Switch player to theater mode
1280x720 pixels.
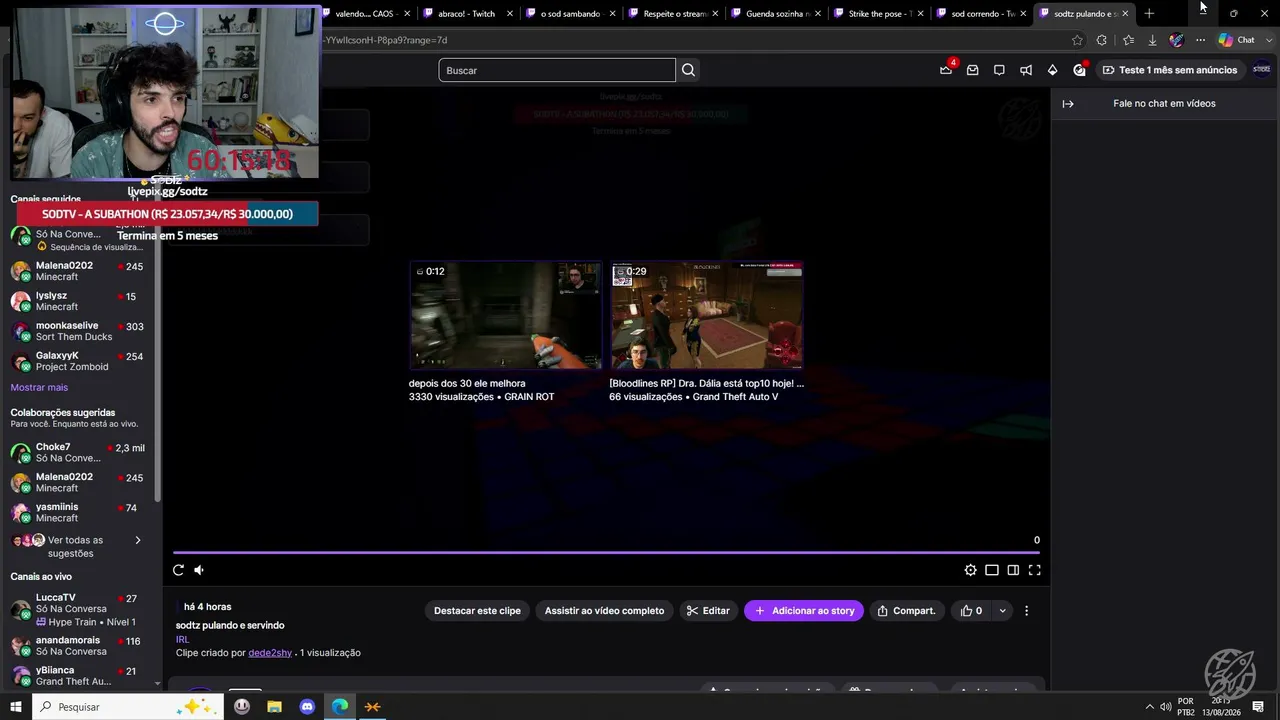pos(992,570)
